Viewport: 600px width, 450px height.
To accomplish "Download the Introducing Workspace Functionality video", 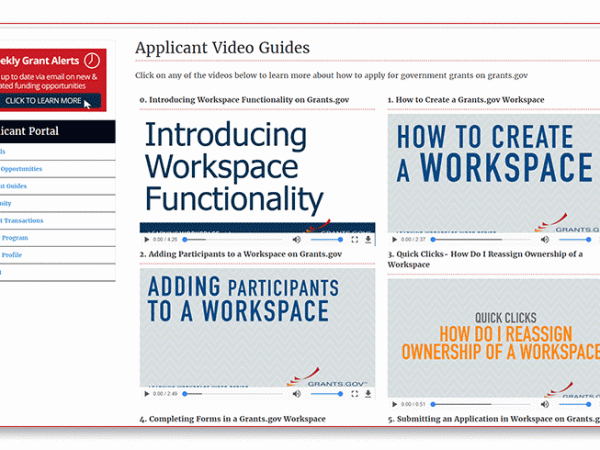I will pyautogui.click(x=368, y=240).
